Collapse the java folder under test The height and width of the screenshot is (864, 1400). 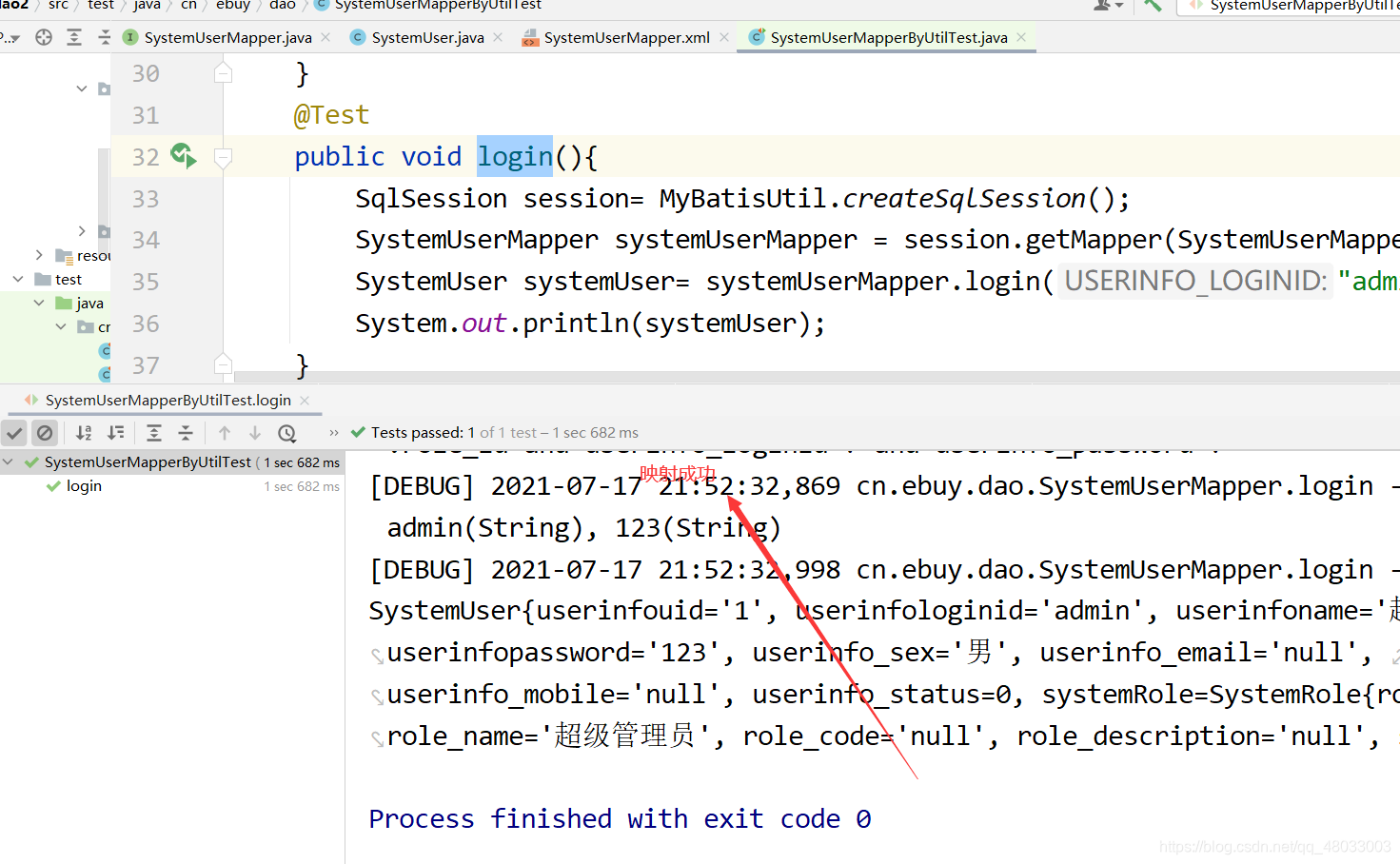click(39, 303)
